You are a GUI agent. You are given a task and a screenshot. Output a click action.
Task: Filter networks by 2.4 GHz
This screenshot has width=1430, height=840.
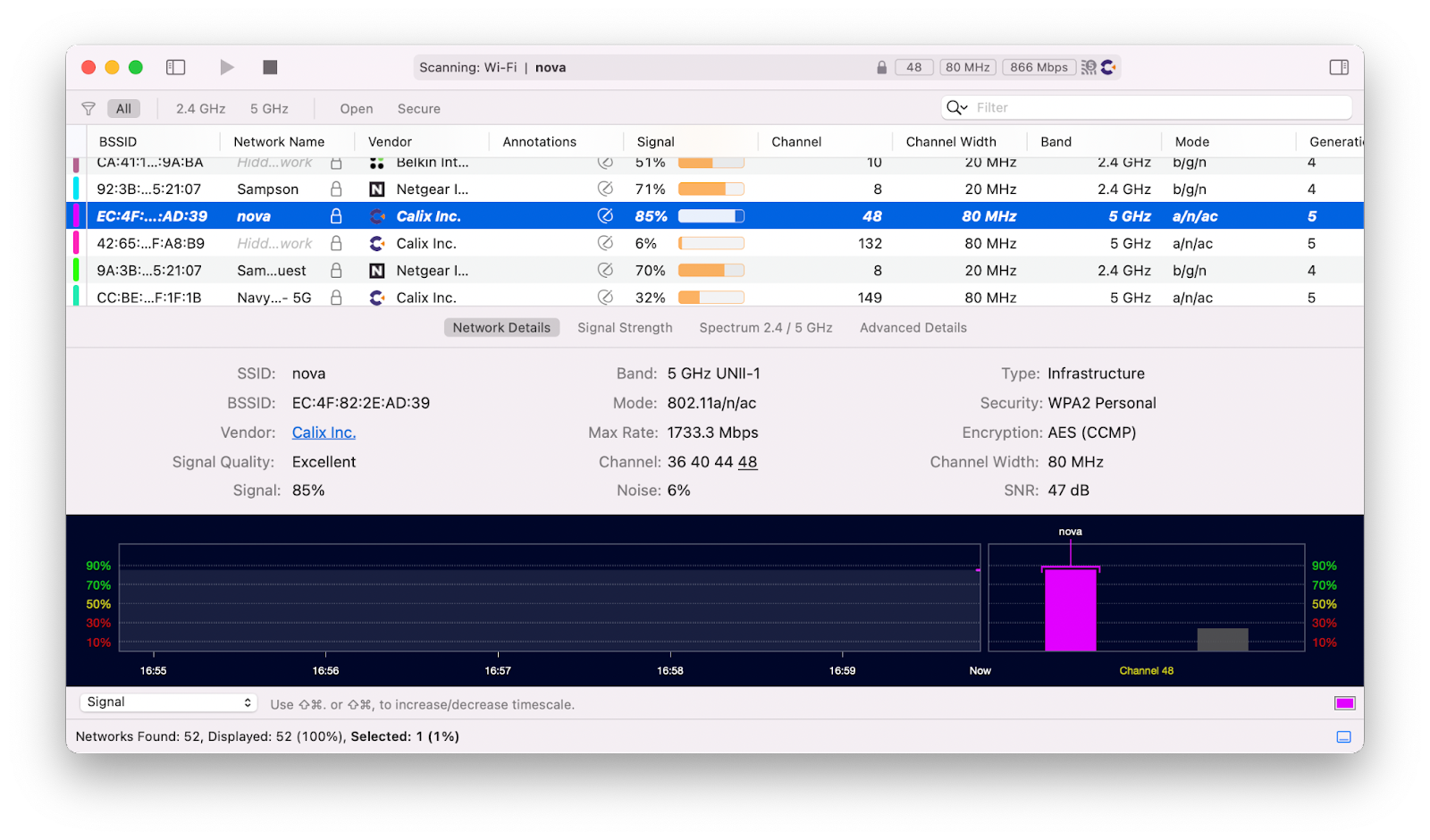click(x=200, y=109)
